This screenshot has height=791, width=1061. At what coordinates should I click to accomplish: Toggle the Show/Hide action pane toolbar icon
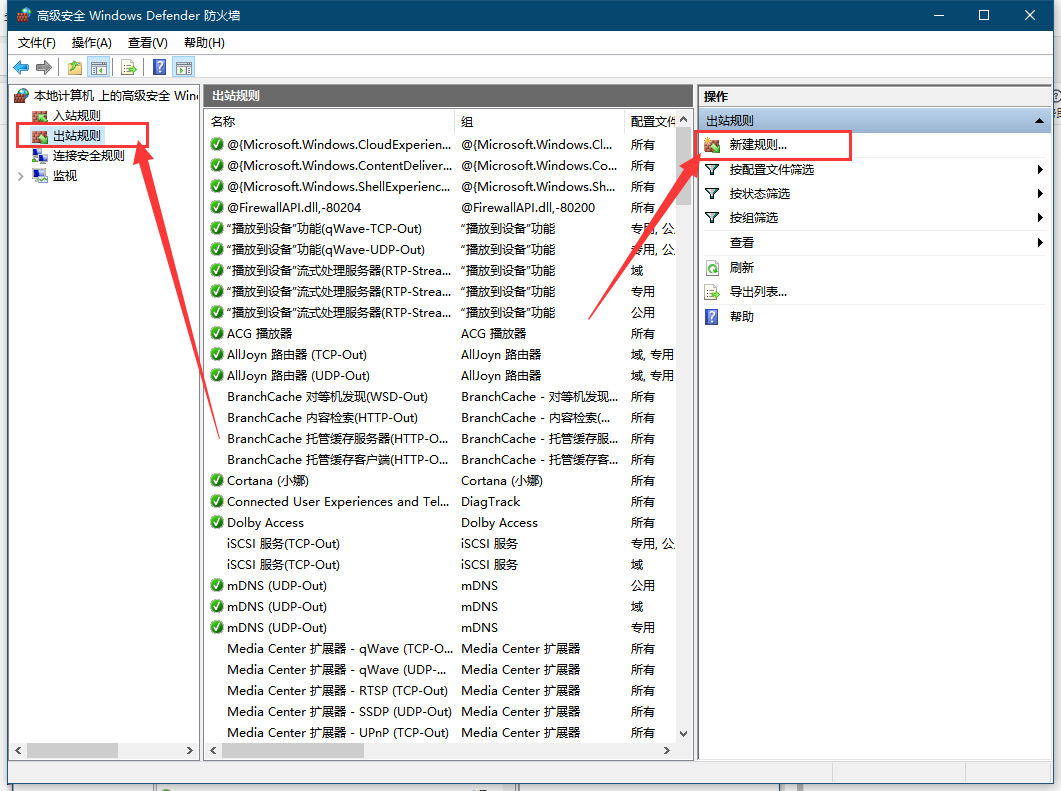tap(183, 67)
